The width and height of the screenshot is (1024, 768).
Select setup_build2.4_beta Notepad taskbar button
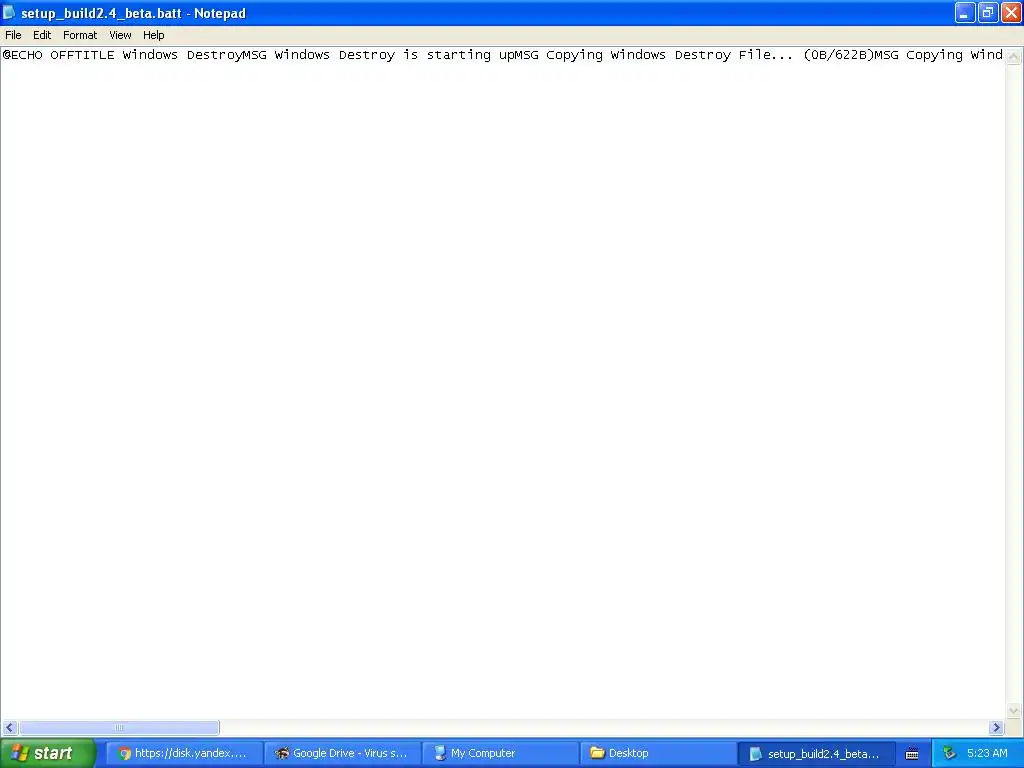coord(816,754)
